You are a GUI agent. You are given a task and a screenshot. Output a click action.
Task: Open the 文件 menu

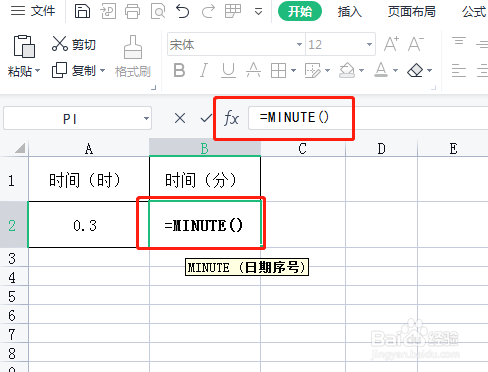click(x=33, y=11)
